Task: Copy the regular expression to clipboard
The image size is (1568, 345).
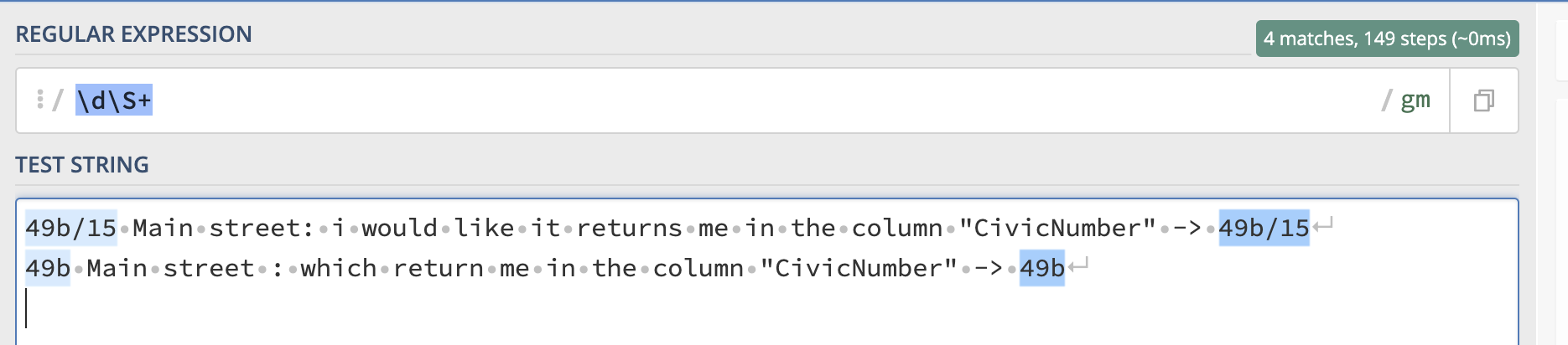Action: (1483, 100)
